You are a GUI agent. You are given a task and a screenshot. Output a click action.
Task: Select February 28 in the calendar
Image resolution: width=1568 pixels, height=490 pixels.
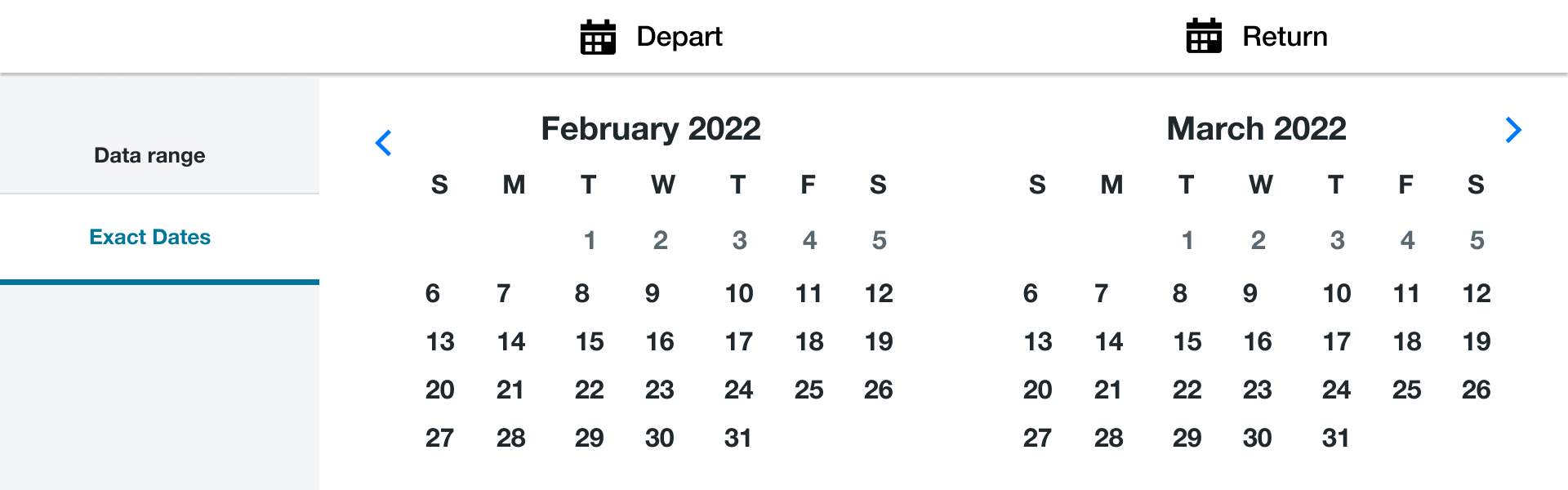click(x=511, y=438)
